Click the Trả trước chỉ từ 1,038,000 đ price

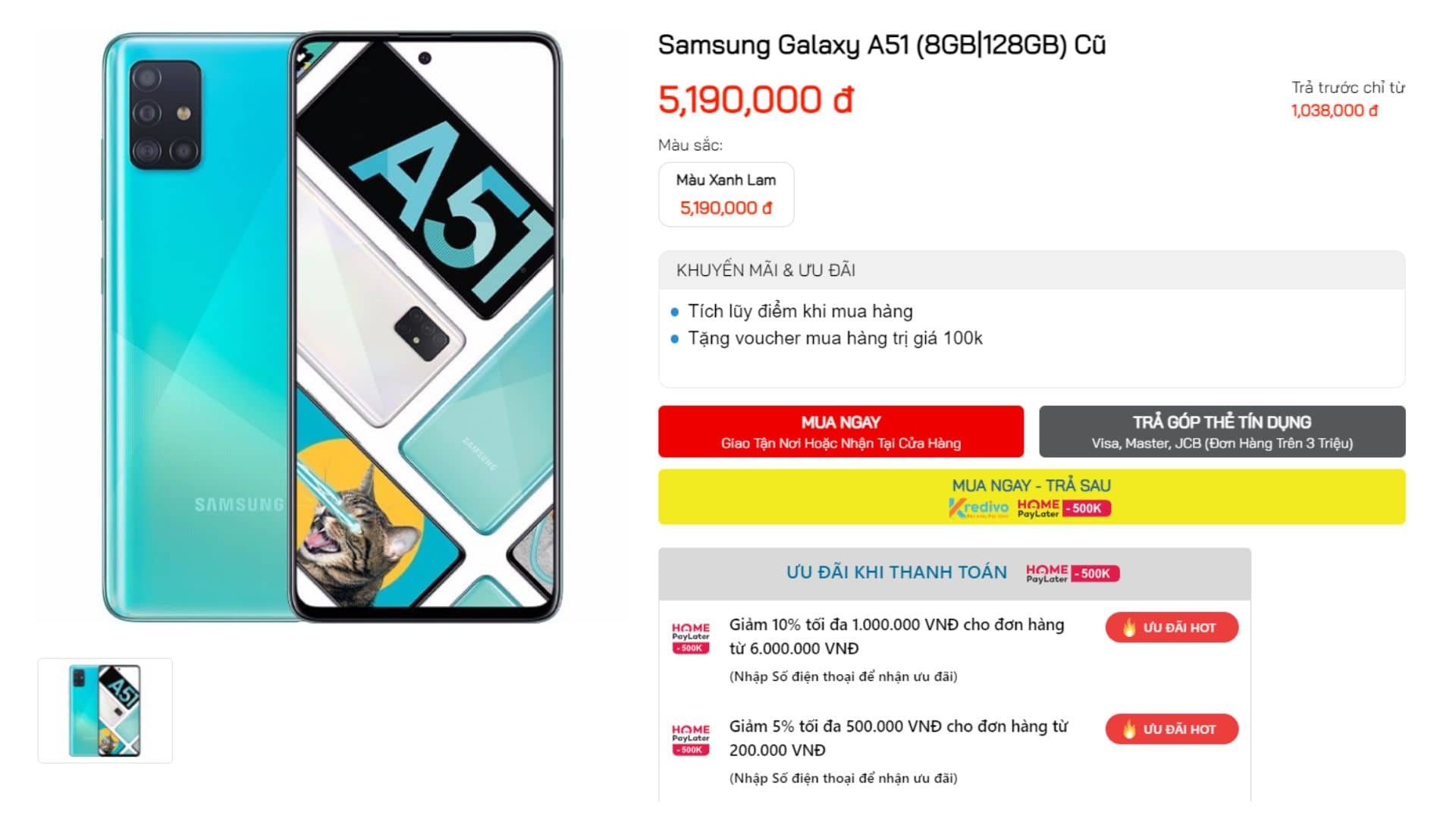(x=1348, y=99)
